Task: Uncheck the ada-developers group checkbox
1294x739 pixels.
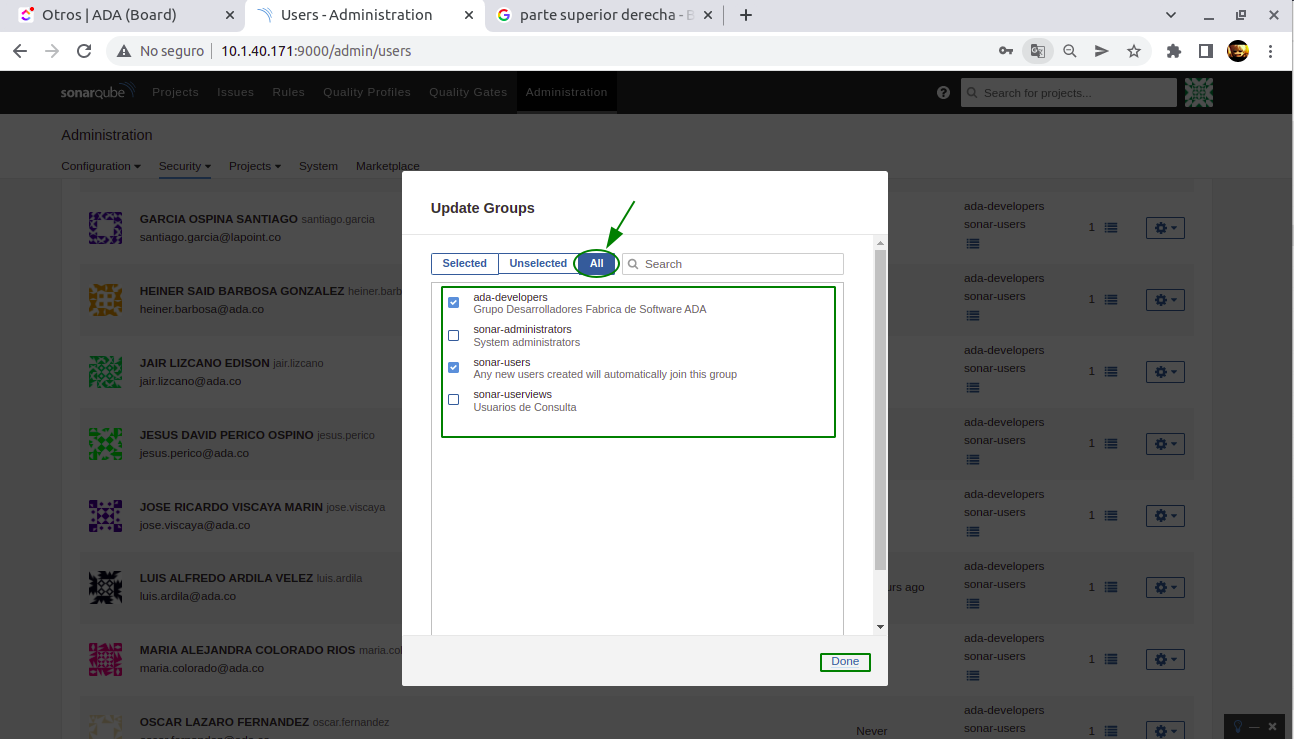Action: click(x=454, y=303)
